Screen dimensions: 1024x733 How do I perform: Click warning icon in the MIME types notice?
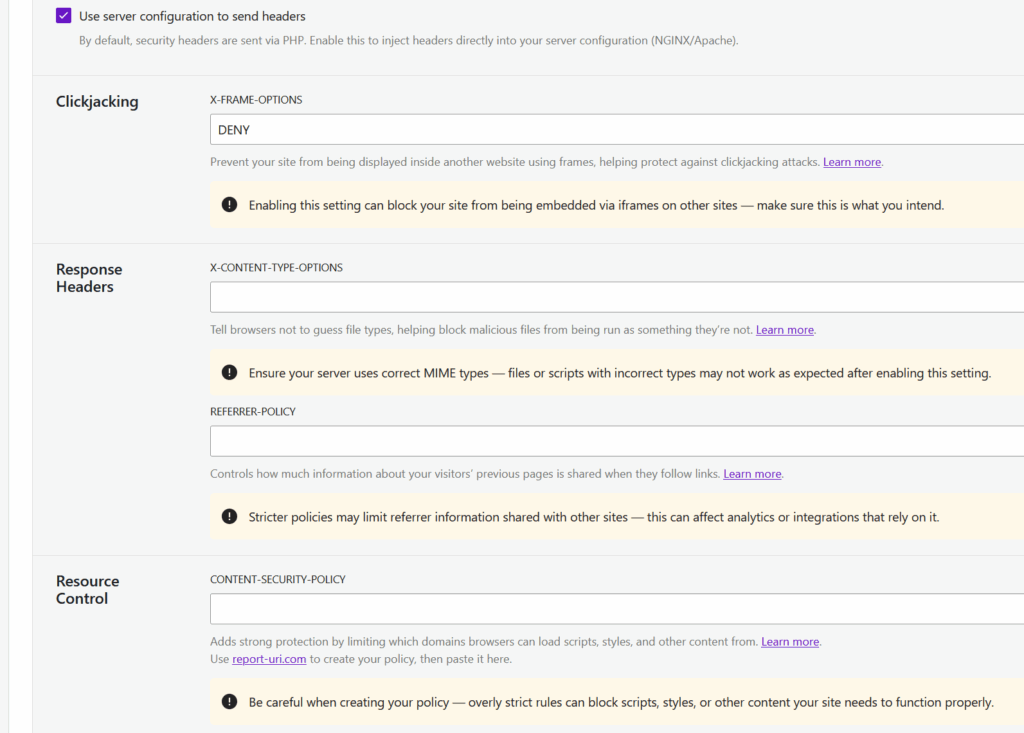(230, 373)
